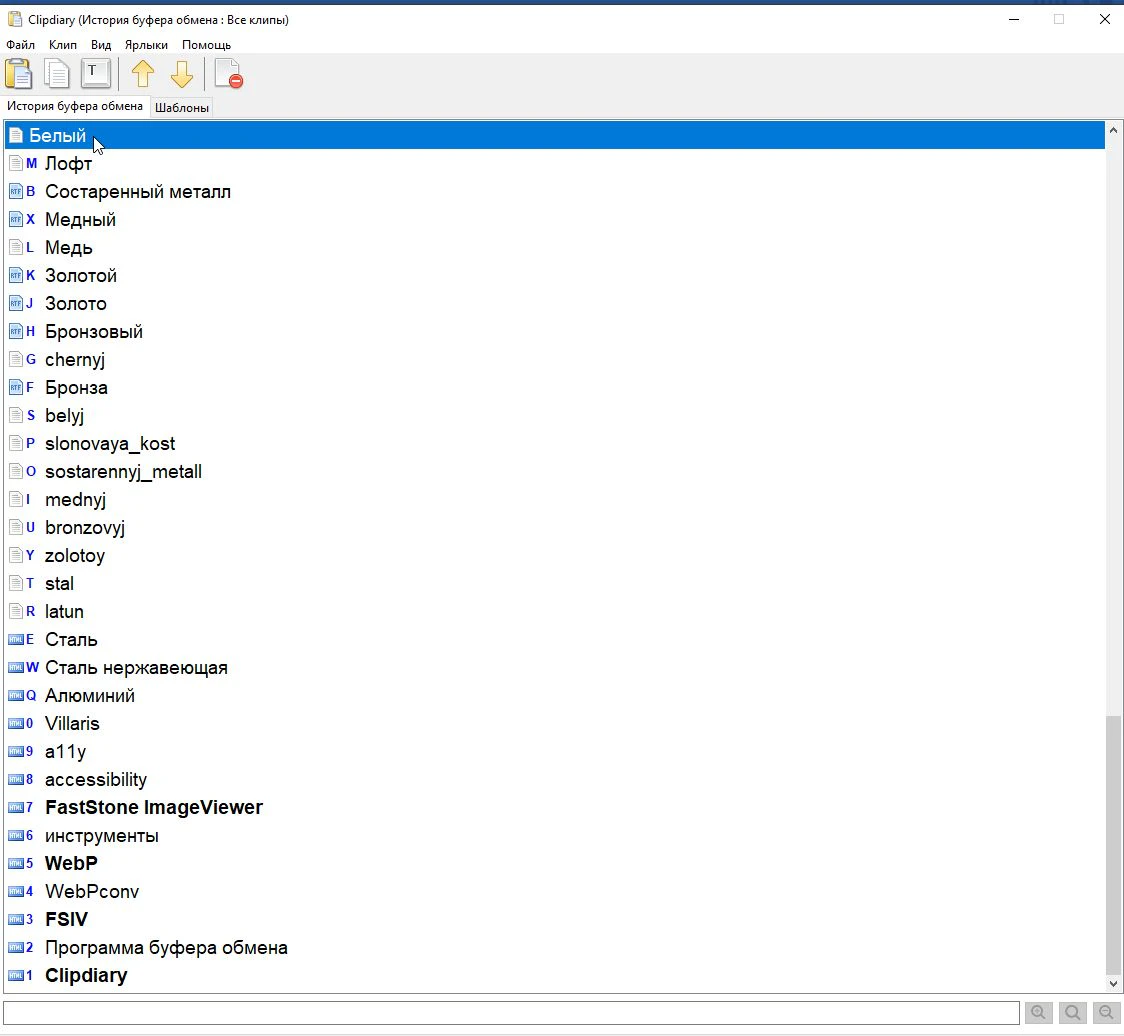Image resolution: width=1124 pixels, height=1036 pixels.
Task: Select the accessibility clip
Action: [555, 779]
